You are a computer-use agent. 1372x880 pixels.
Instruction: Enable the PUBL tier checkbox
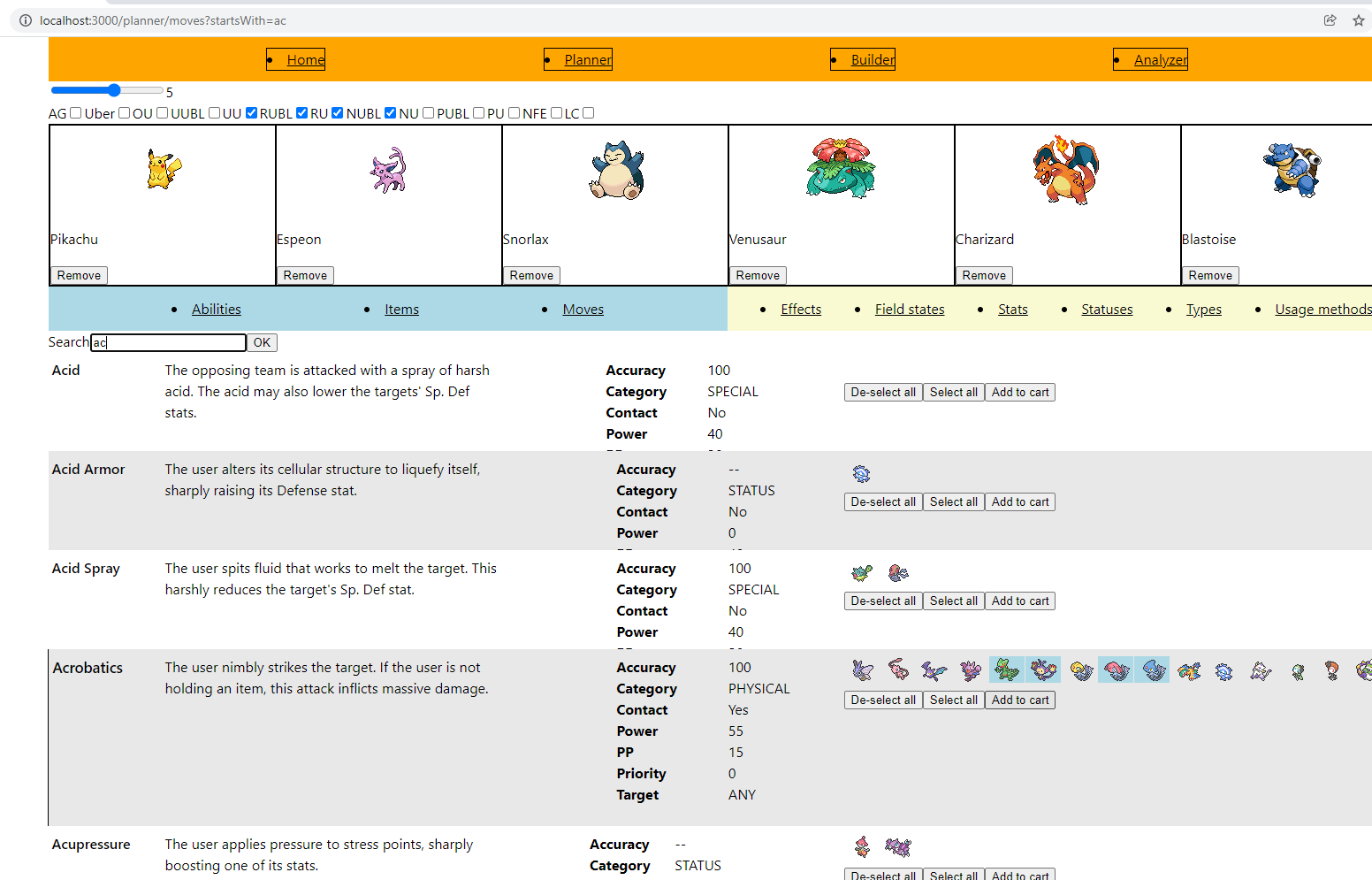[x=479, y=112]
